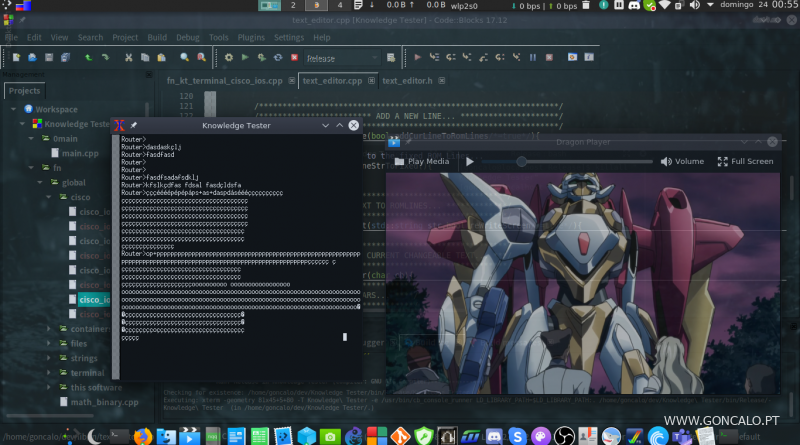Screen dimensions: 800x445
Task: Open the Plugins menu
Action: tap(251, 37)
